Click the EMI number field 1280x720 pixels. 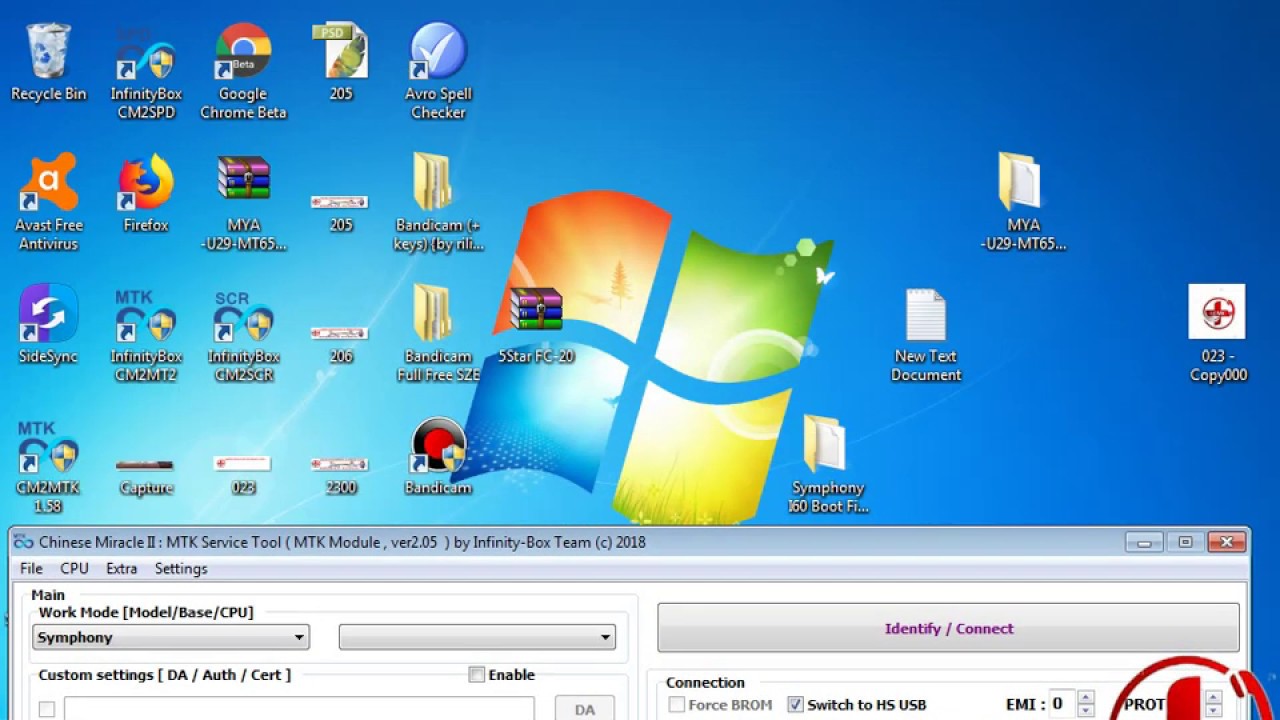pos(1062,704)
